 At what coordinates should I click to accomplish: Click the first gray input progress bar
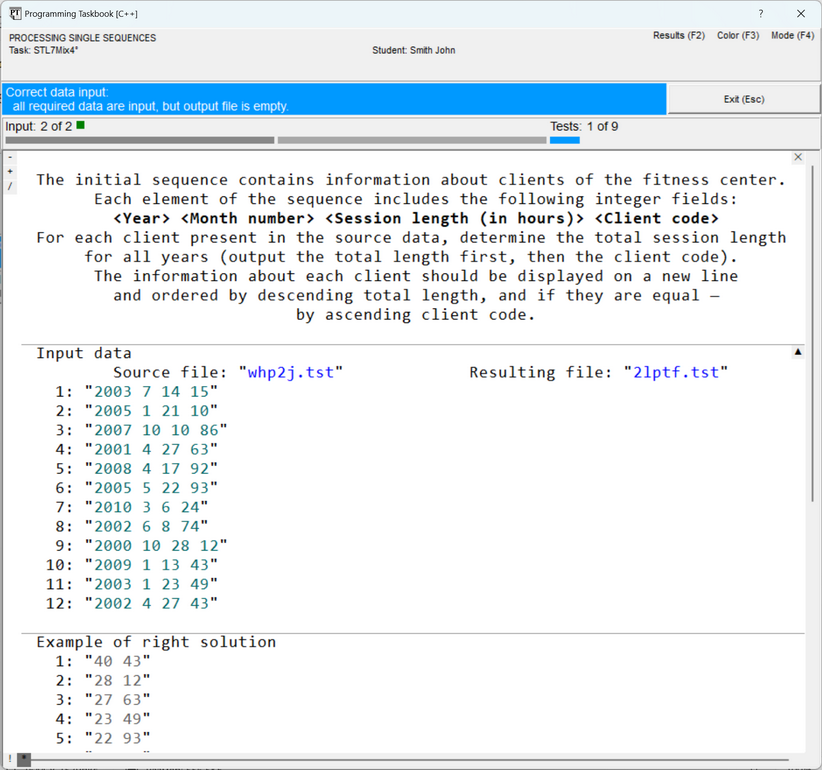(139, 140)
